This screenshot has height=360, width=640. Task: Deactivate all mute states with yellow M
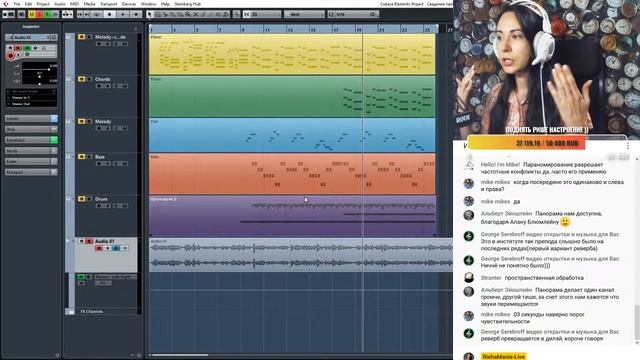(x=31, y=14)
